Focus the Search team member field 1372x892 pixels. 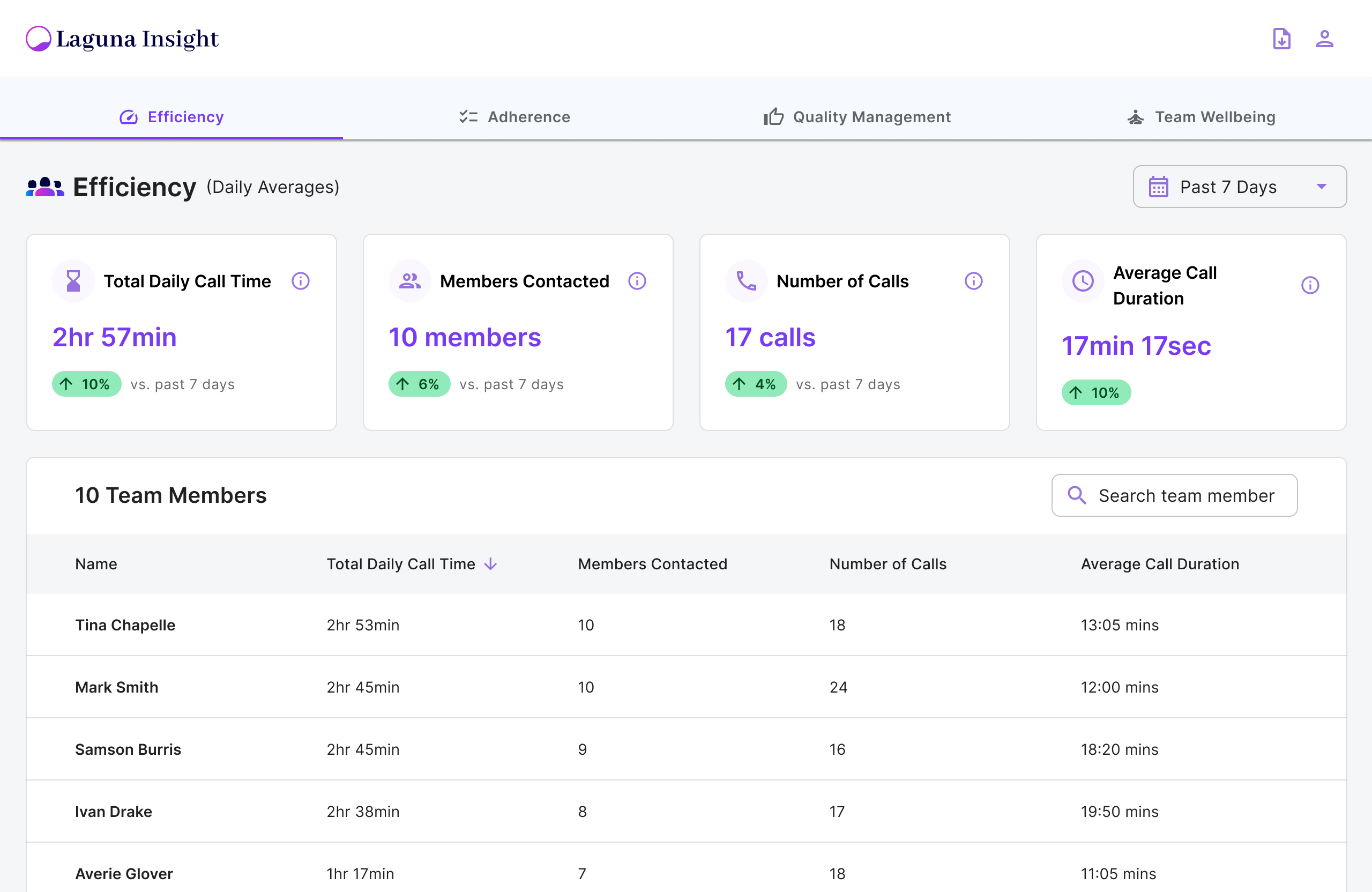tap(1186, 496)
